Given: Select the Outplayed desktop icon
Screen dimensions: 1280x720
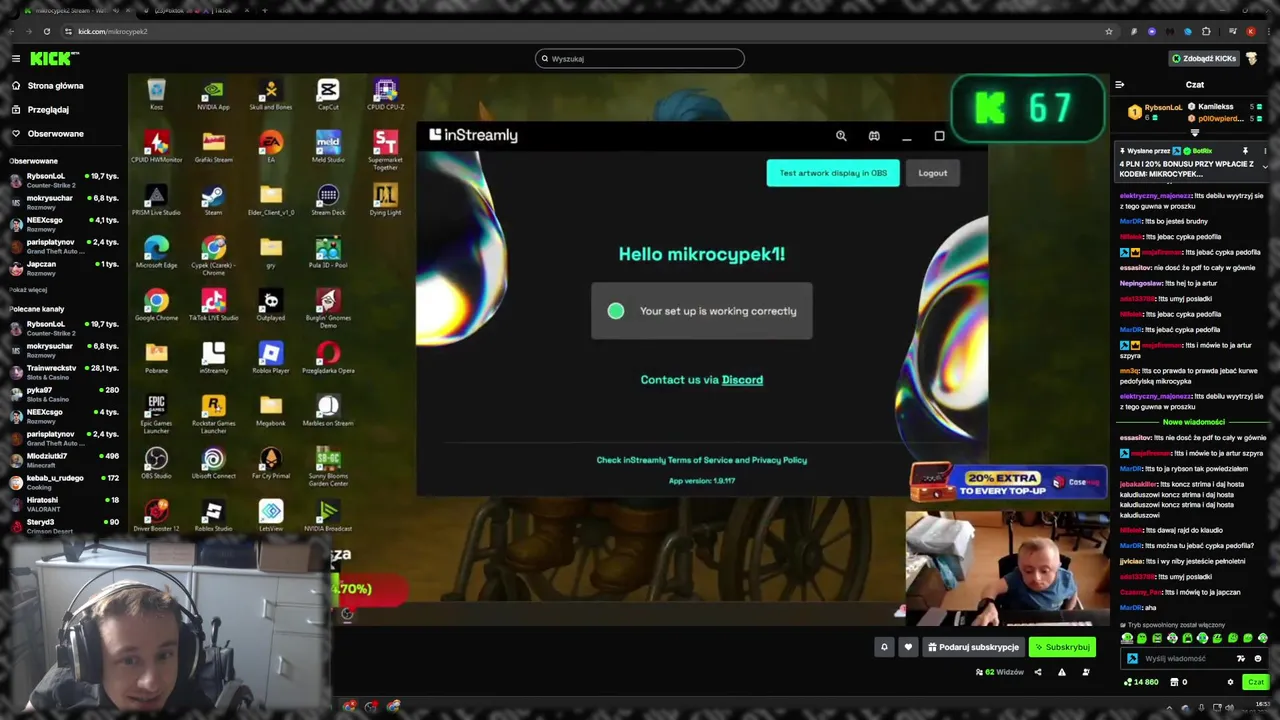Looking at the screenshot, I should click(x=271, y=305).
